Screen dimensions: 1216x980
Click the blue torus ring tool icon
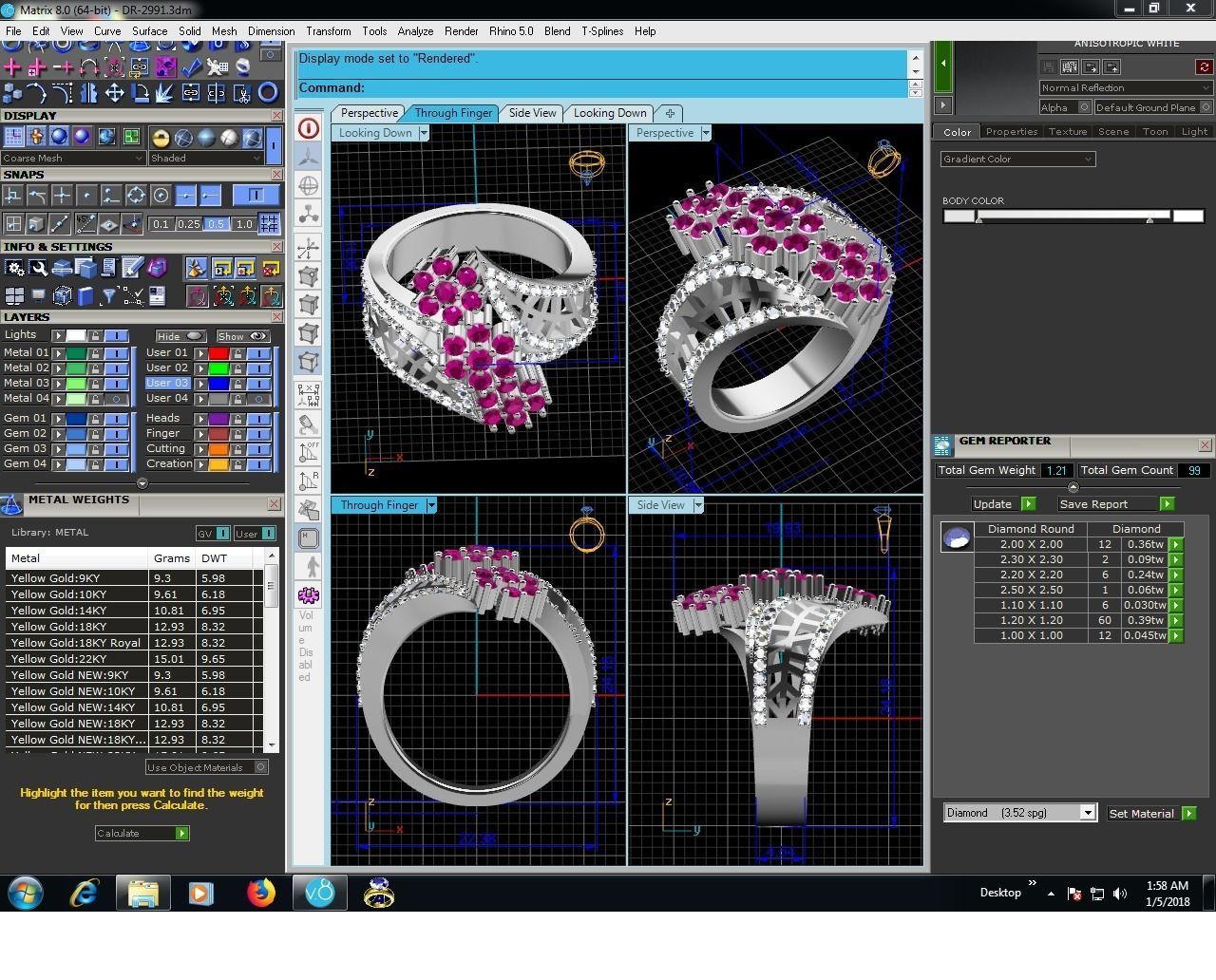pyautogui.click(x=268, y=93)
